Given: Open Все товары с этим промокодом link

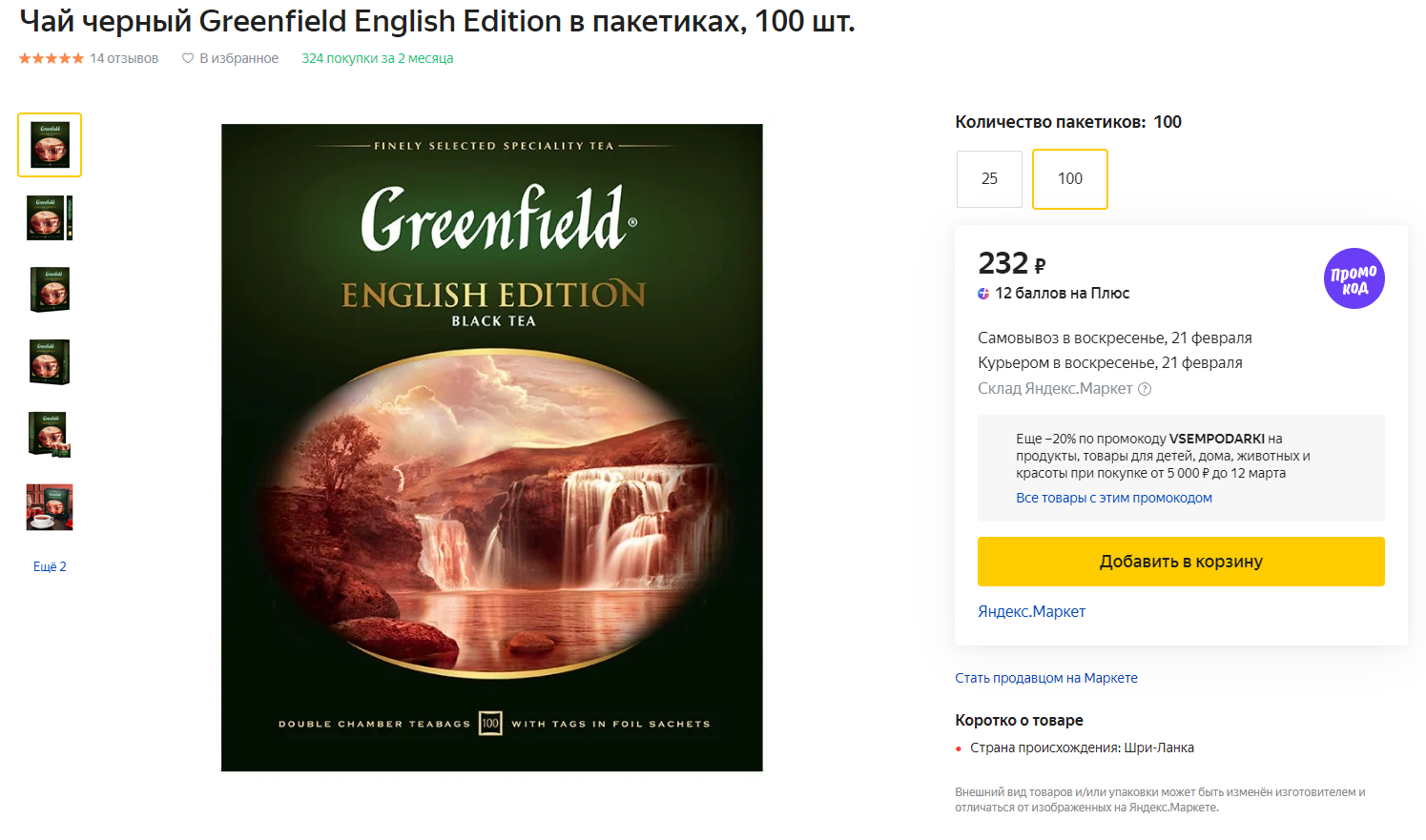Looking at the screenshot, I should click(1113, 498).
